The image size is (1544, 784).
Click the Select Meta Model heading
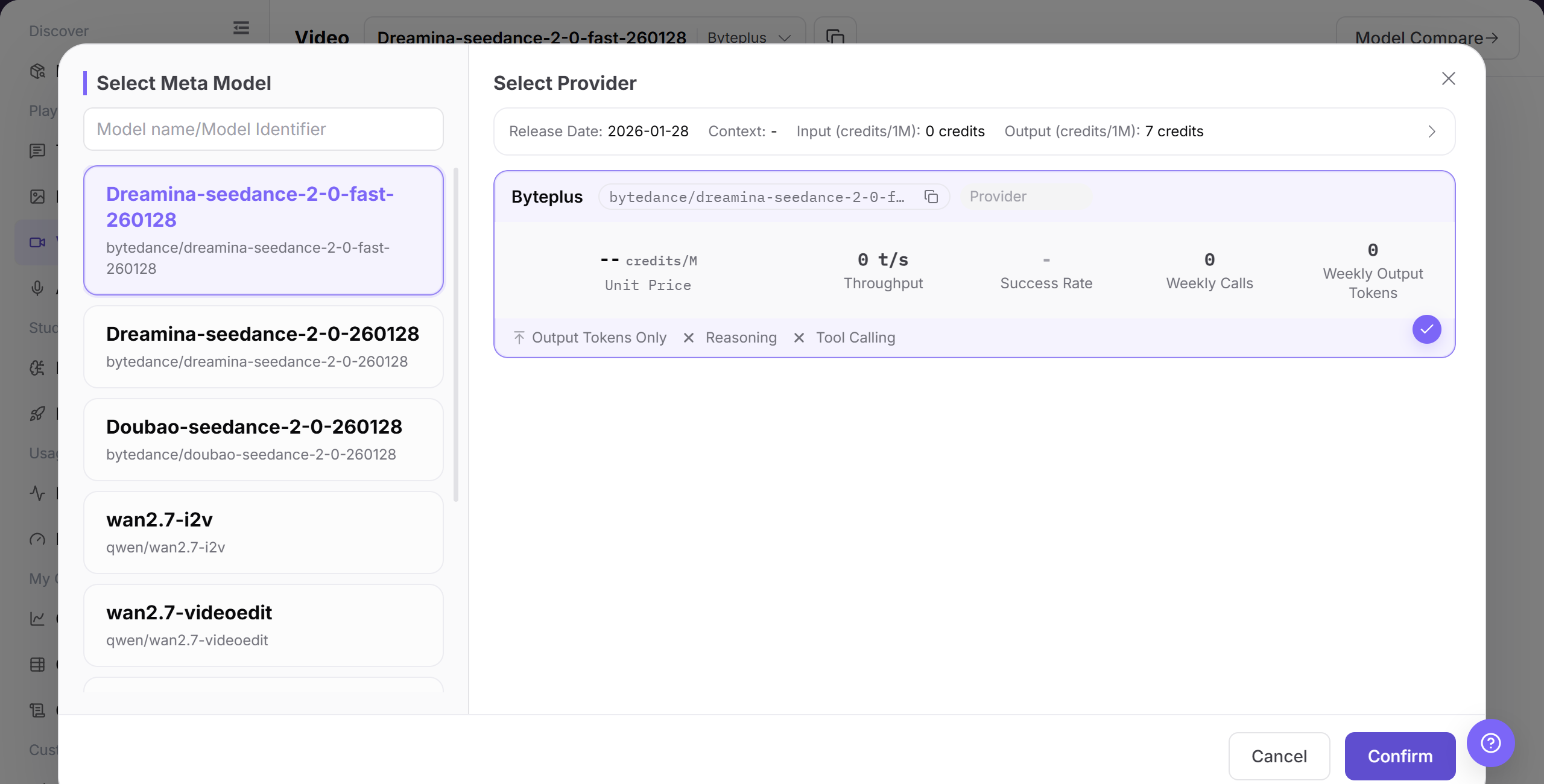click(x=184, y=83)
